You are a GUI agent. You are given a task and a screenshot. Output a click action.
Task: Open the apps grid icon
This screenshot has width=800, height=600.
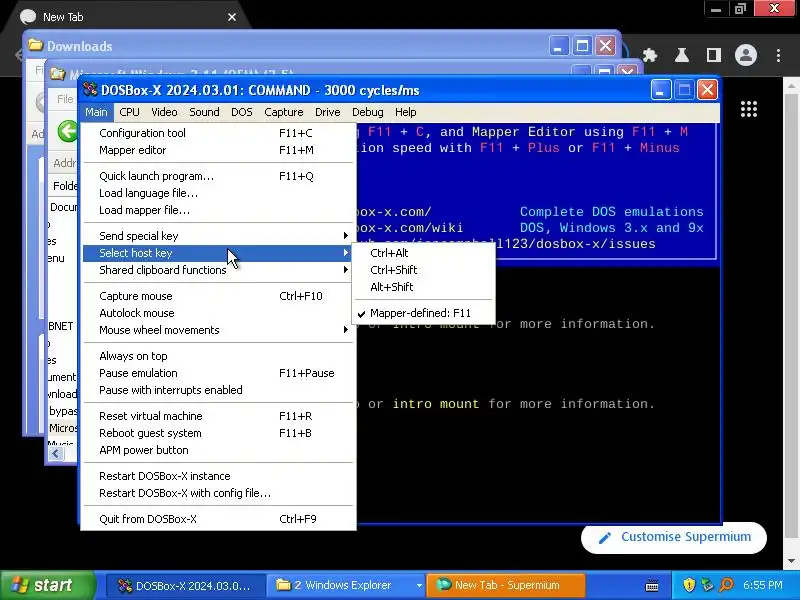pyautogui.click(x=748, y=109)
